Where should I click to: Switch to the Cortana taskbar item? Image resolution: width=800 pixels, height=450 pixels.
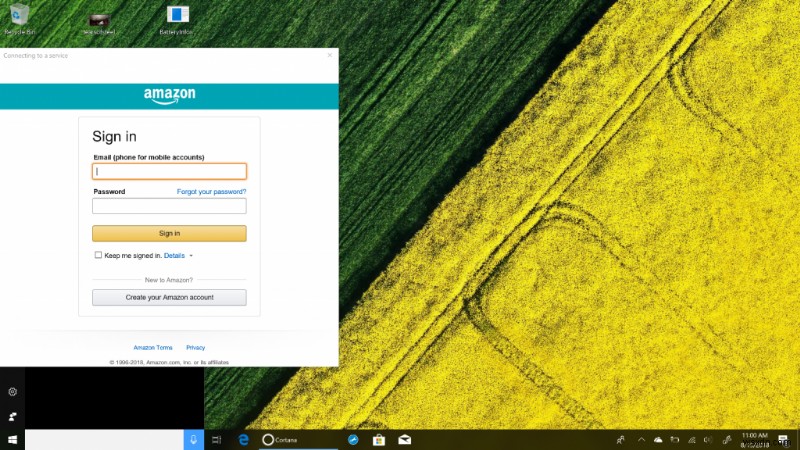click(298, 440)
